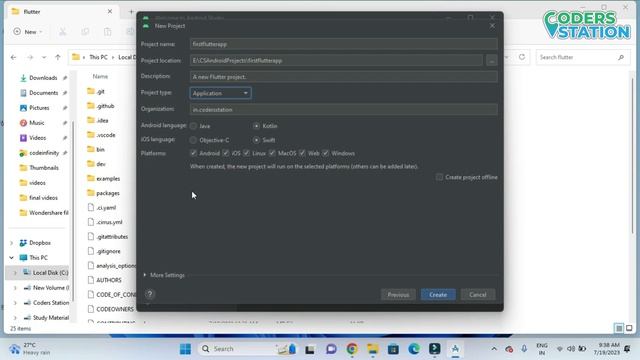Select Java as Android language
This screenshot has width=640, height=360.
coord(193,126)
